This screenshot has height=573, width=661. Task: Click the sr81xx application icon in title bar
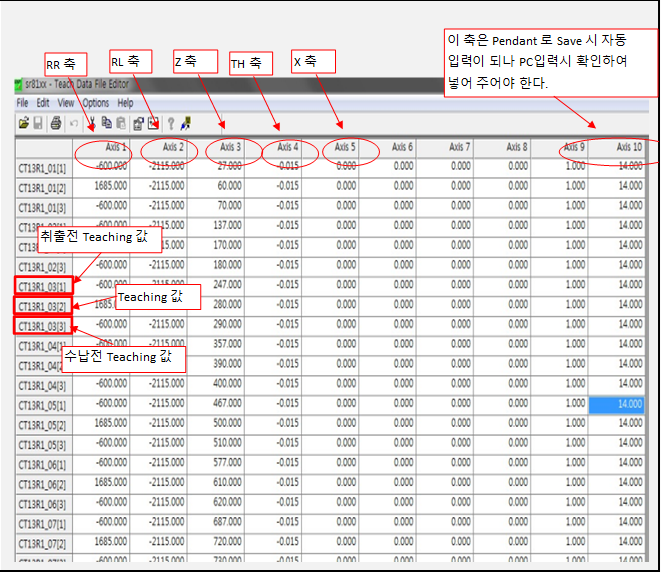[x=19, y=85]
